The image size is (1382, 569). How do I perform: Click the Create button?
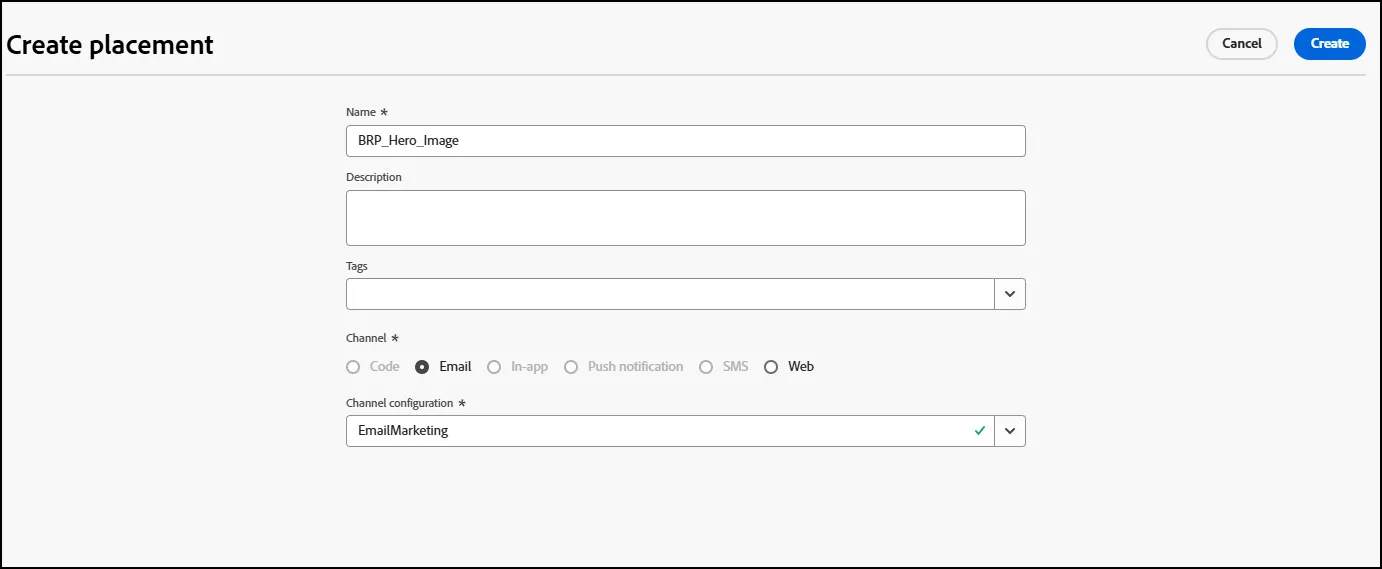point(1329,44)
